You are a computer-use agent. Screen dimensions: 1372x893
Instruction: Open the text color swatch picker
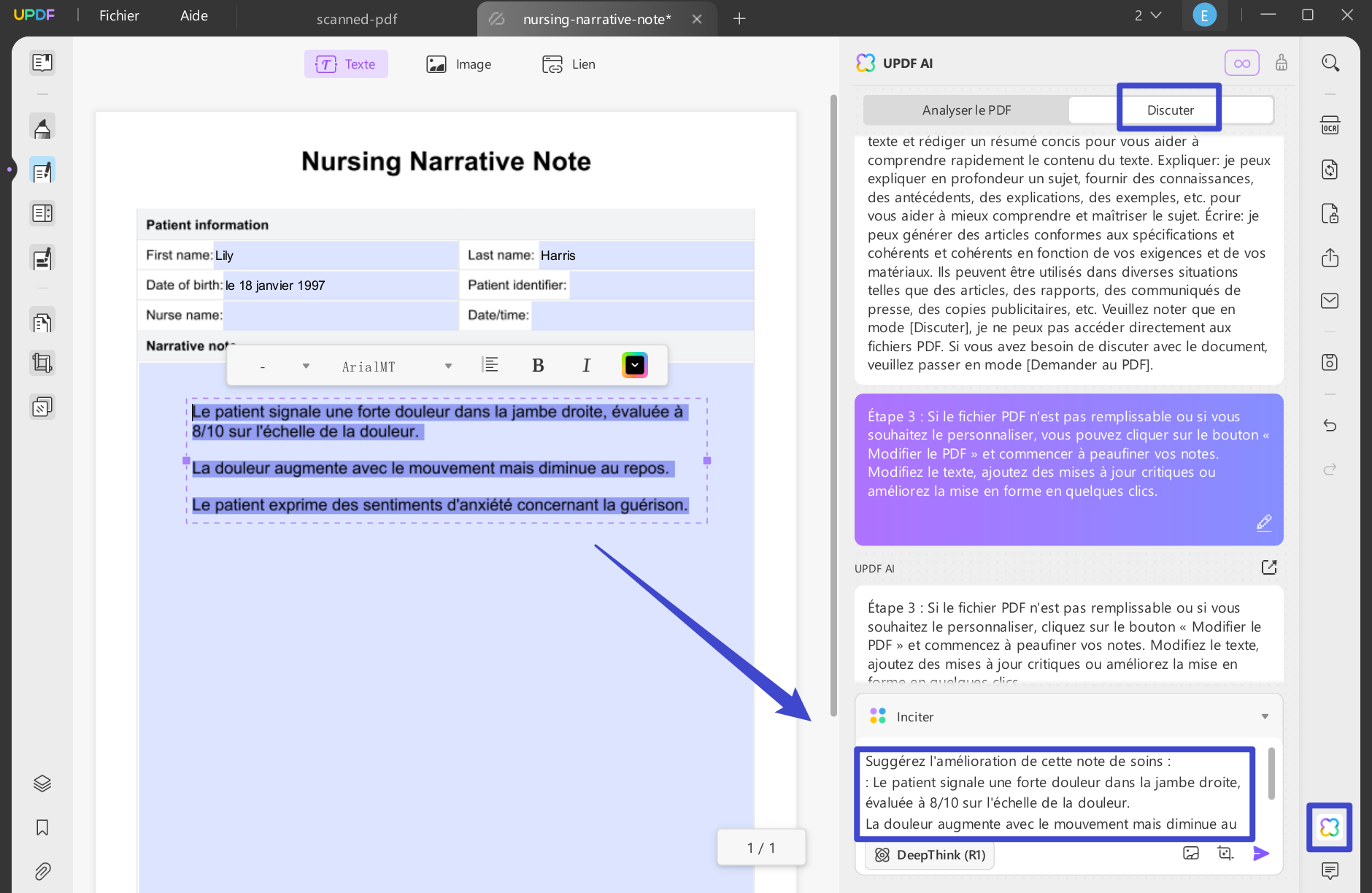(x=634, y=365)
